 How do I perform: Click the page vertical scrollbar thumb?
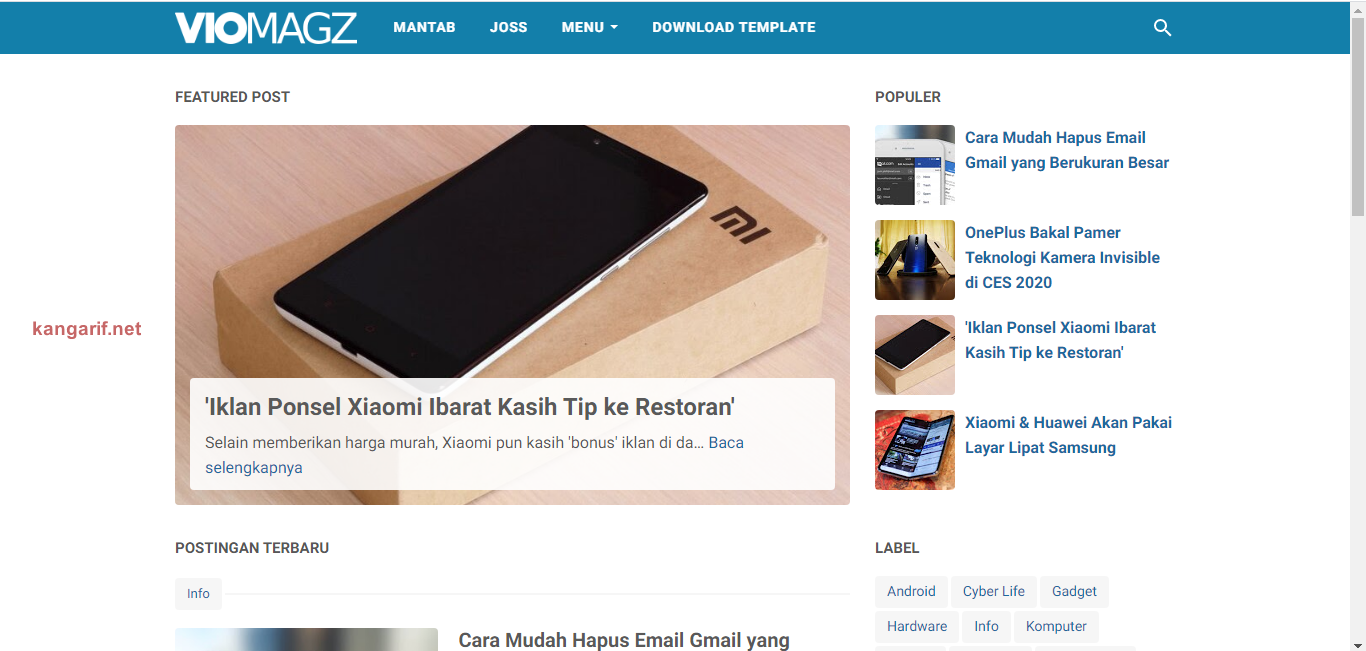coord(1358,115)
